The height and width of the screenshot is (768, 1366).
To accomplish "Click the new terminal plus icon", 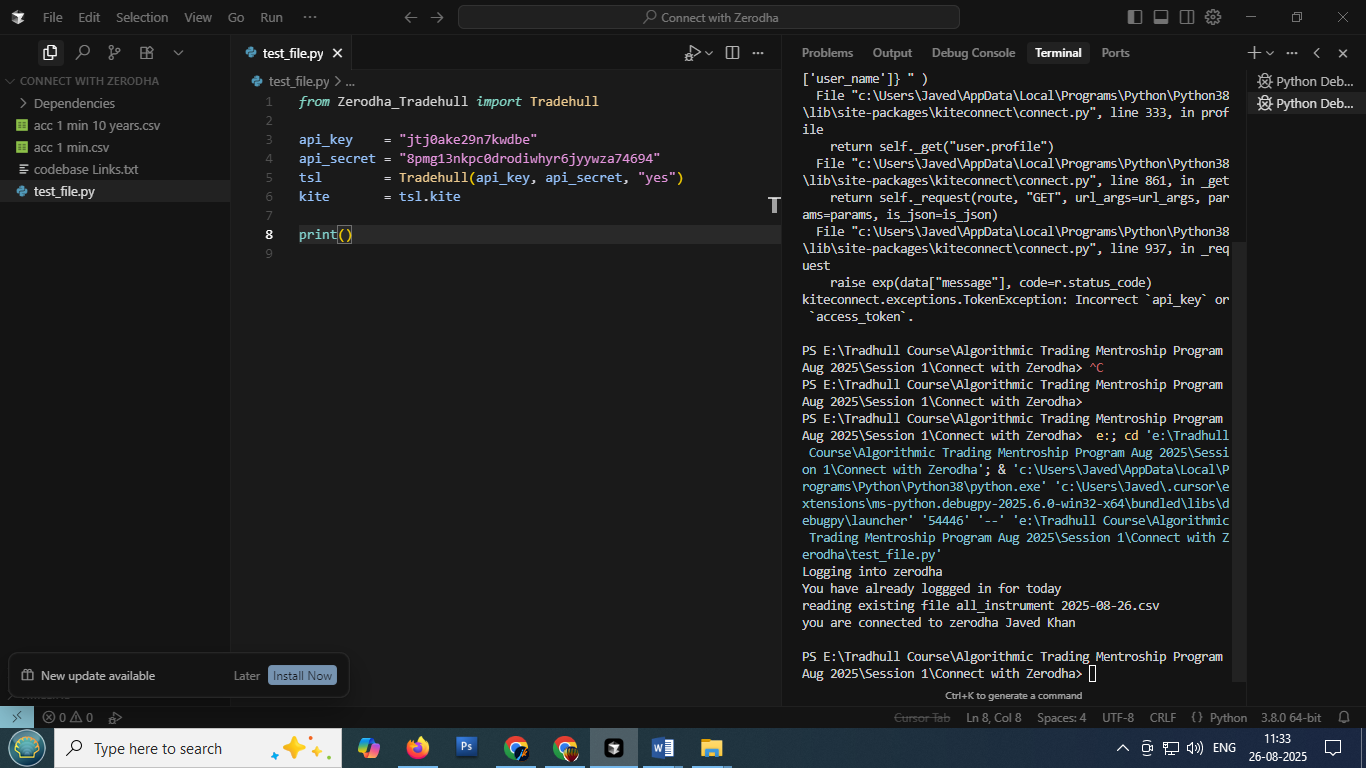I will tap(1254, 53).
